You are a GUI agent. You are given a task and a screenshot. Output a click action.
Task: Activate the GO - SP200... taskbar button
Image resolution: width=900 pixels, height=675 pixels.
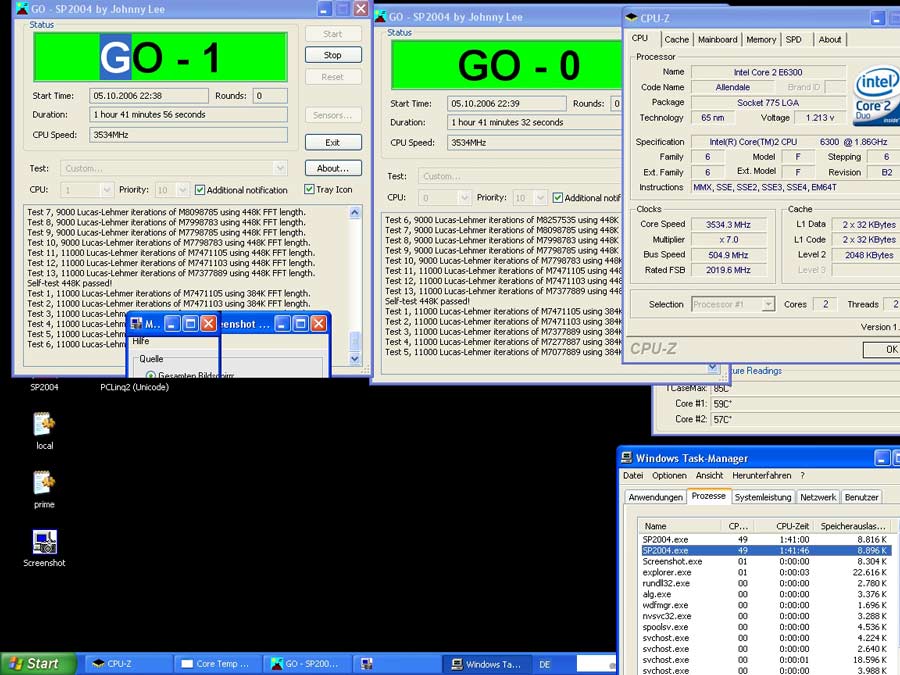307,664
